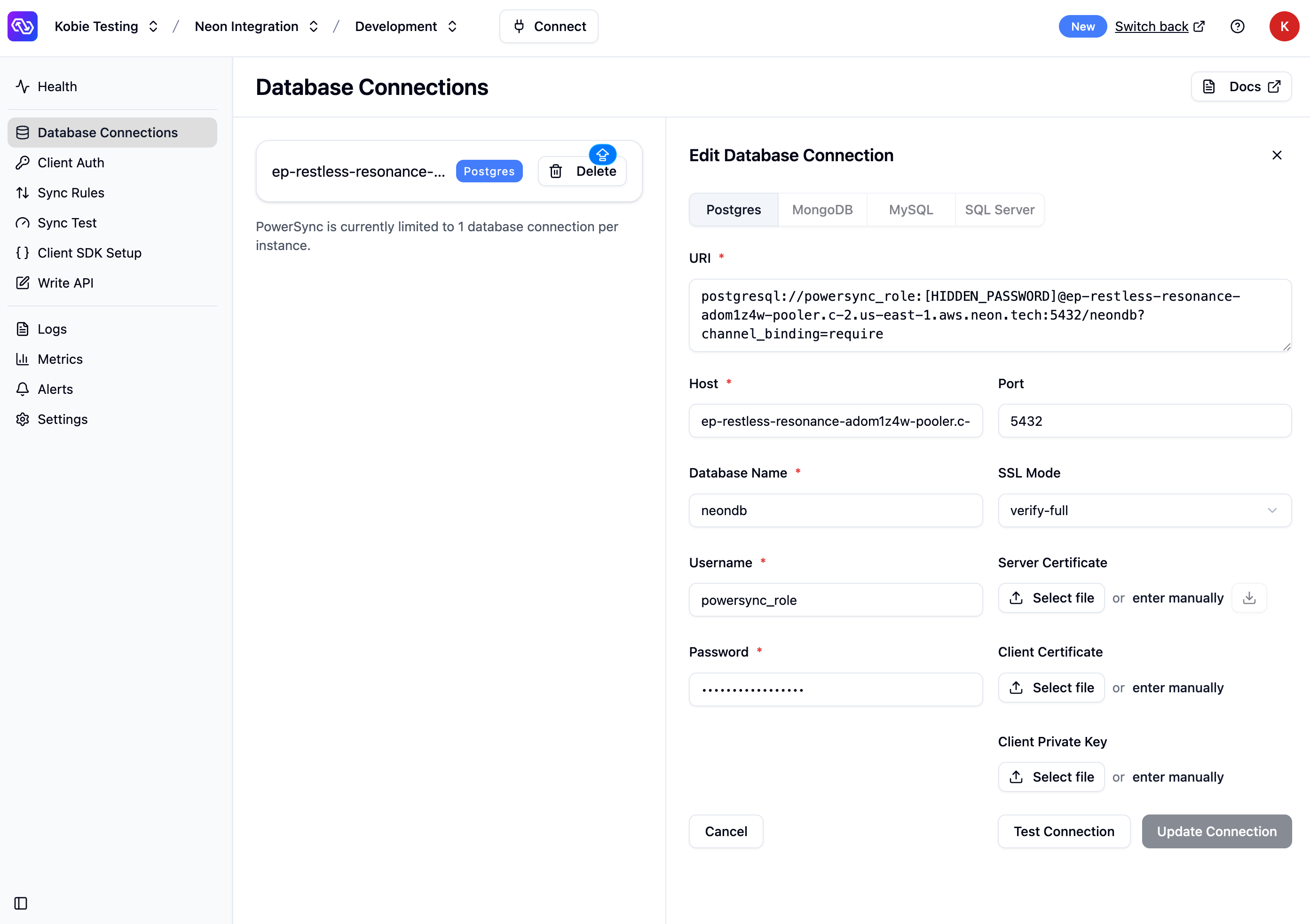Open the Docs link button
1310x924 pixels.
[1241, 86]
